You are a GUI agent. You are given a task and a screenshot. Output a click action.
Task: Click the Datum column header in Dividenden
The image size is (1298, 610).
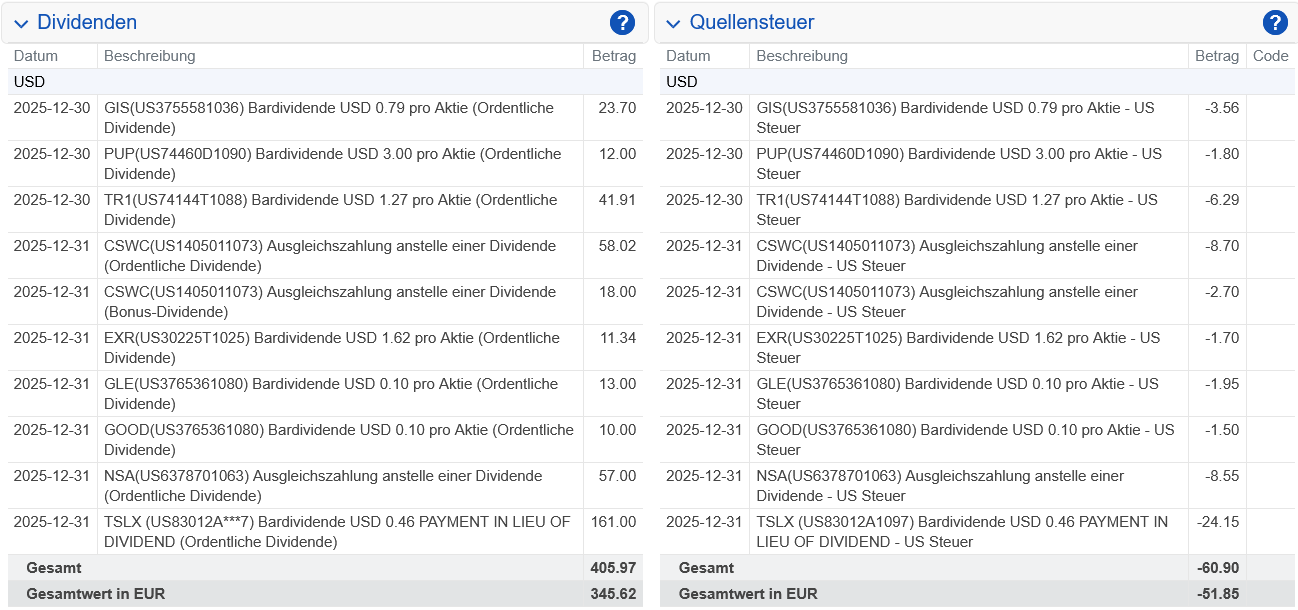click(x=33, y=56)
